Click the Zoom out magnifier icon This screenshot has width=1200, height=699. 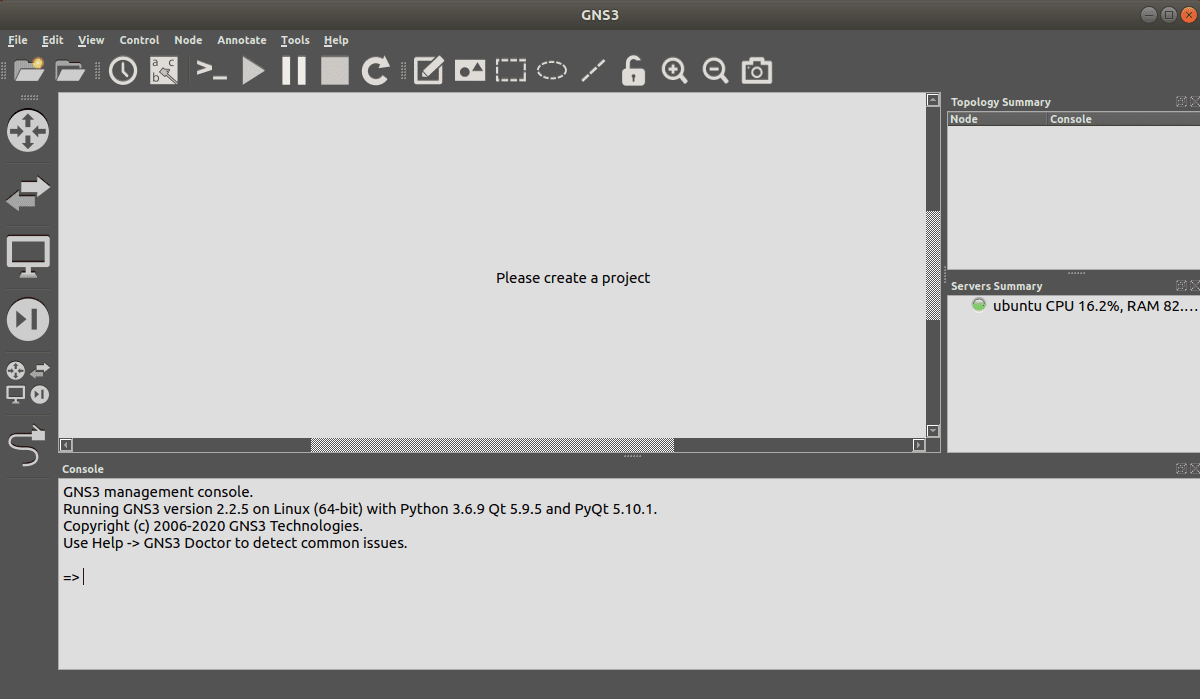(x=716, y=71)
